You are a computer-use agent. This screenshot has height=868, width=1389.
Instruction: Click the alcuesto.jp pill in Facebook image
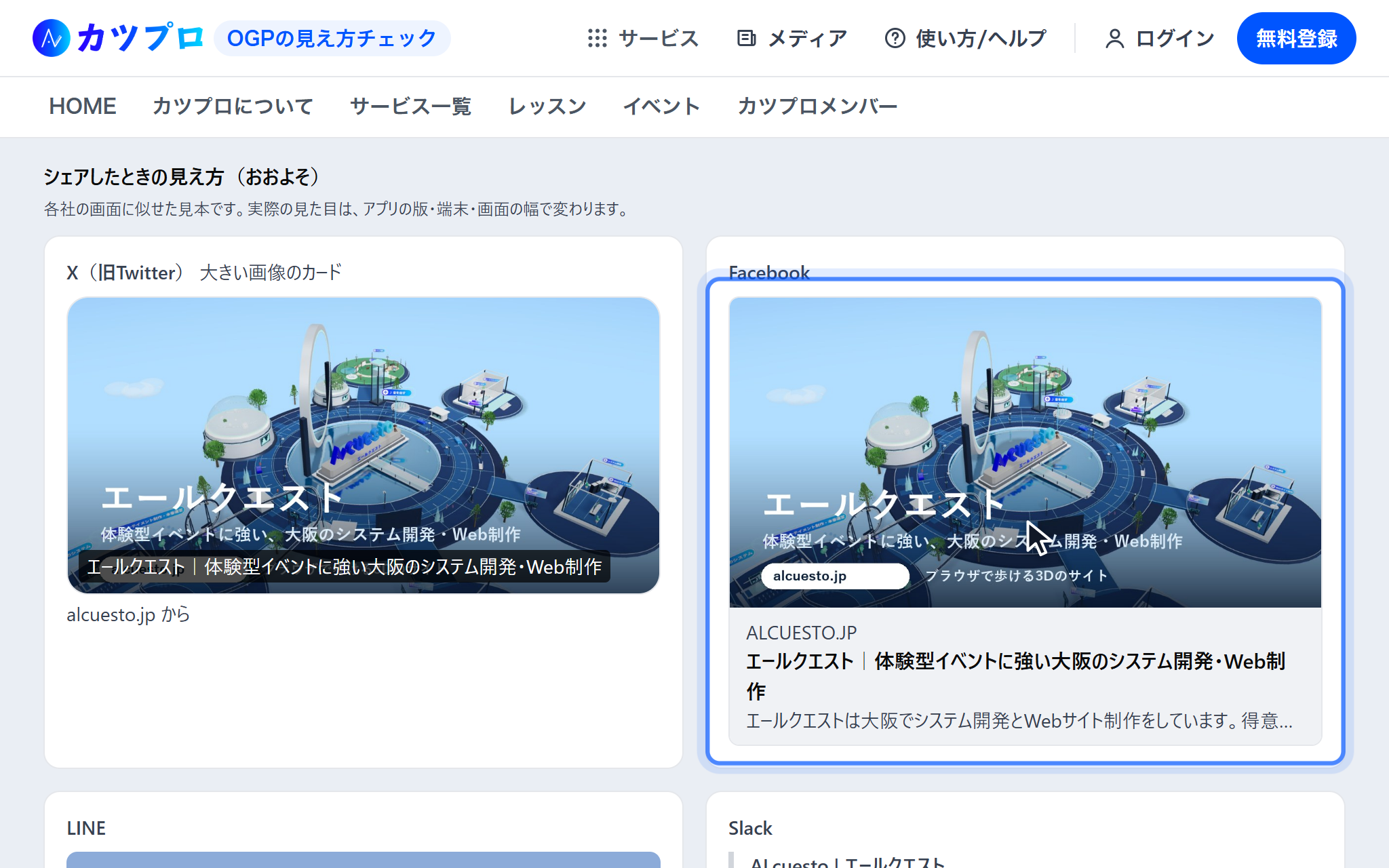click(835, 576)
